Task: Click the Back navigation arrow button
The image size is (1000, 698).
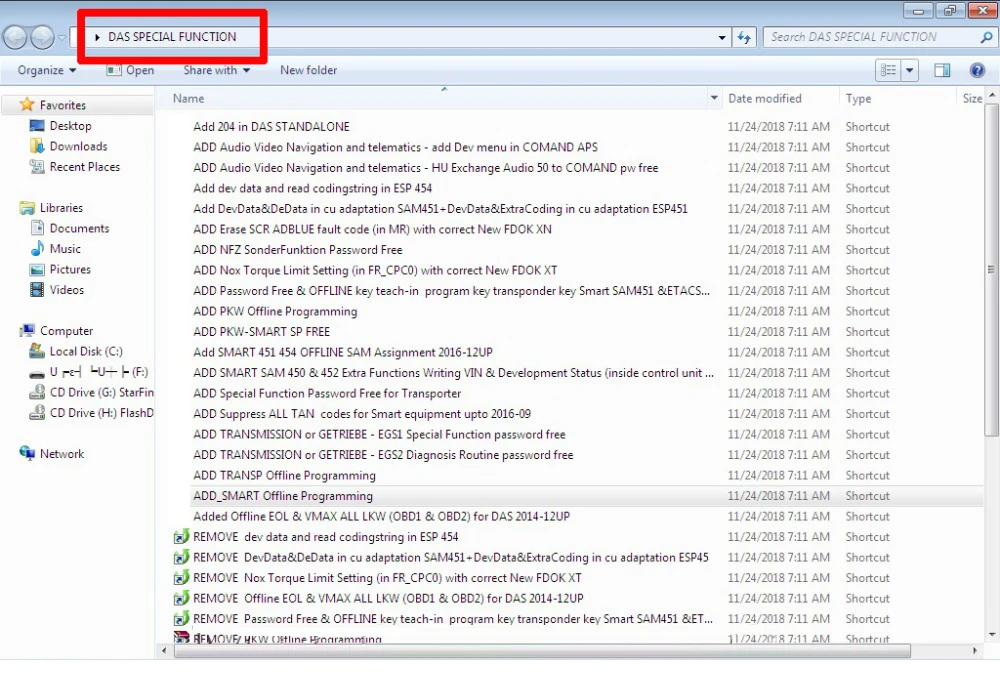Action: [15, 38]
